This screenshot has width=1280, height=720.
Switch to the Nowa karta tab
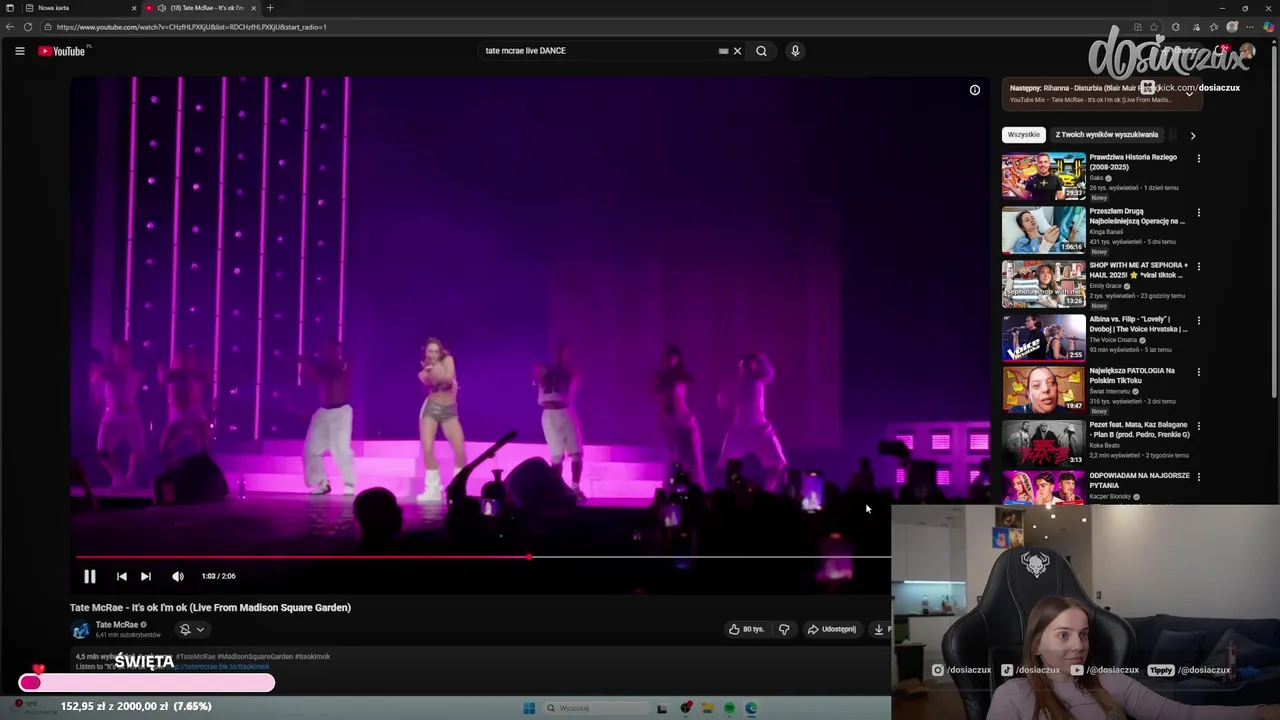(x=80, y=8)
